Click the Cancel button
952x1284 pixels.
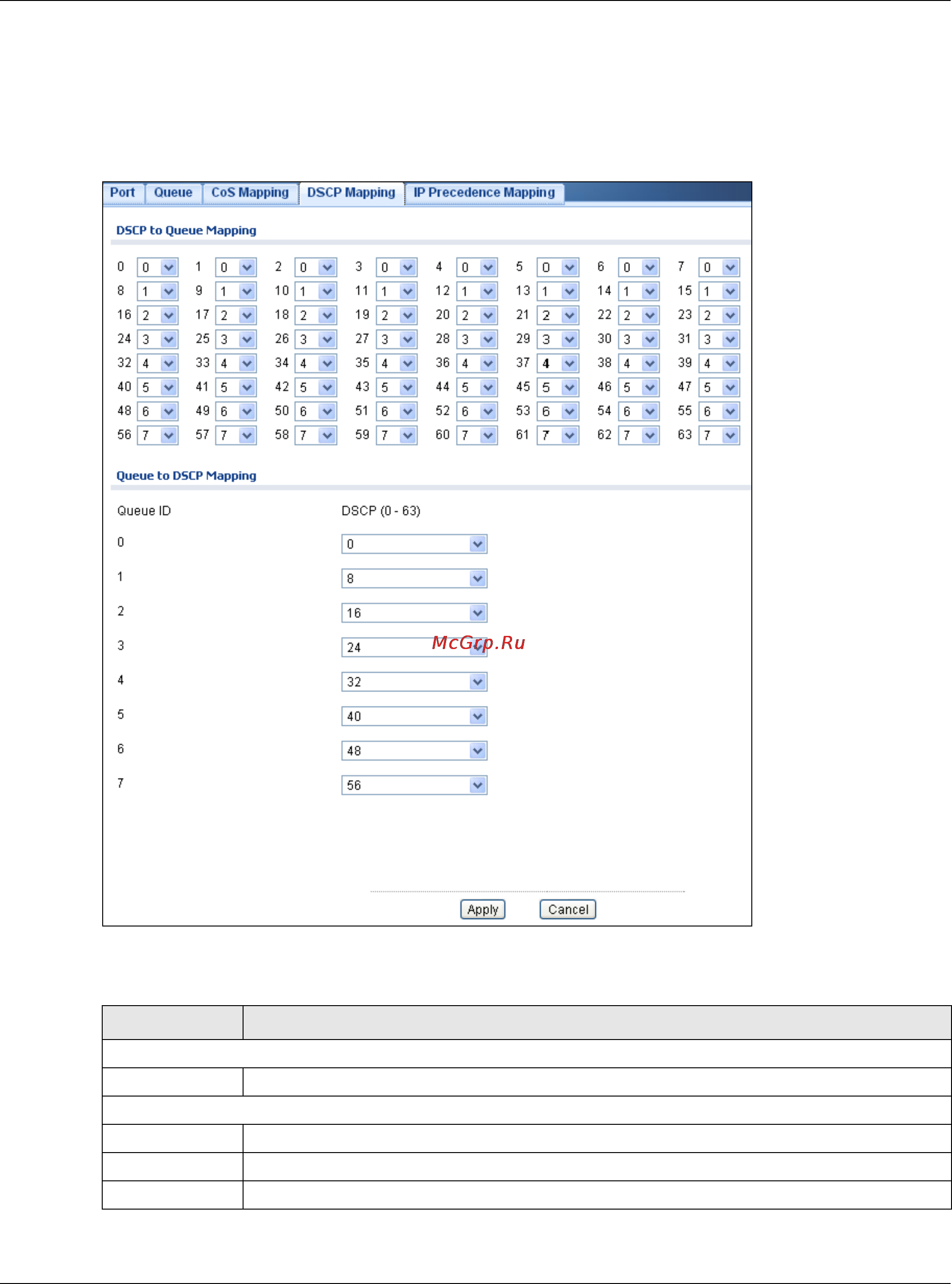[x=568, y=910]
